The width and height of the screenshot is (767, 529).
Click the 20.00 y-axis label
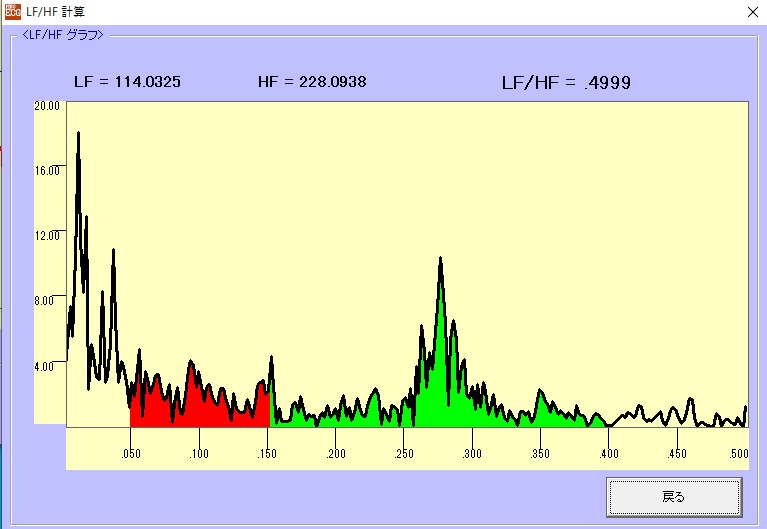coord(47,105)
